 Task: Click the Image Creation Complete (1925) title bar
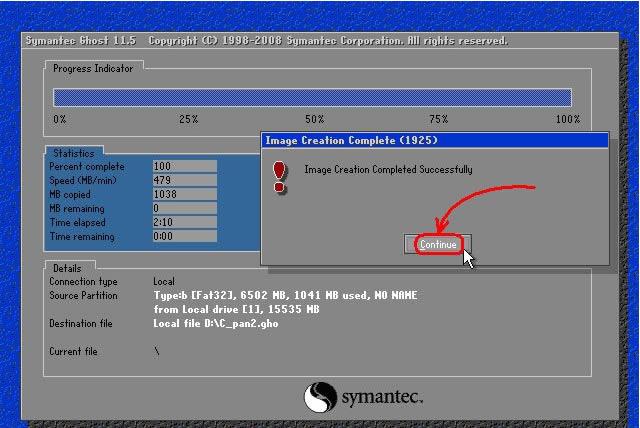(x=434, y=140)
